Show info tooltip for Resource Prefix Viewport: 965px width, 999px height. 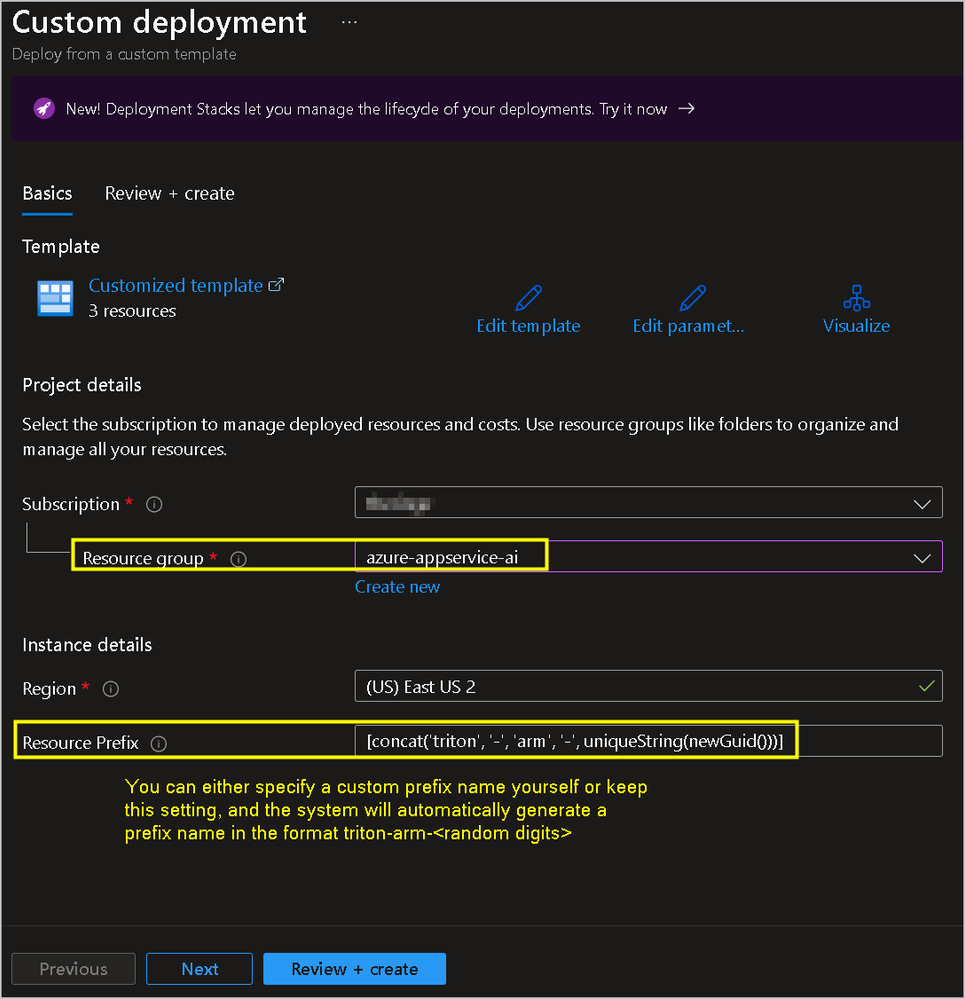point(159,744)
